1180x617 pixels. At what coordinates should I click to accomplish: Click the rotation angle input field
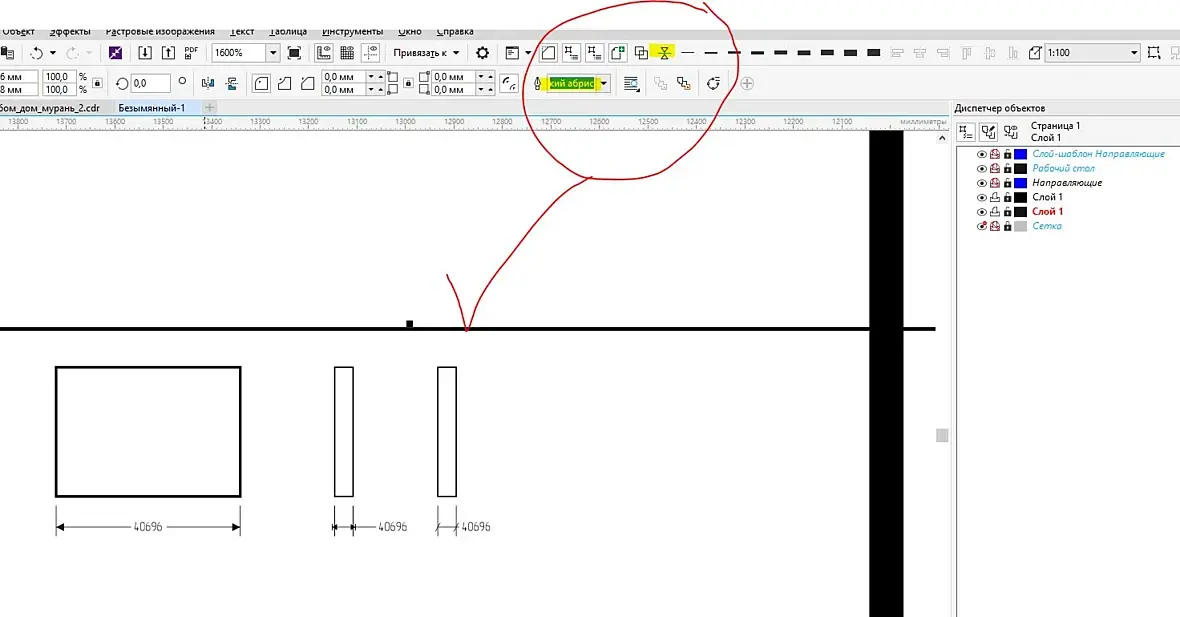coord(151,84)
